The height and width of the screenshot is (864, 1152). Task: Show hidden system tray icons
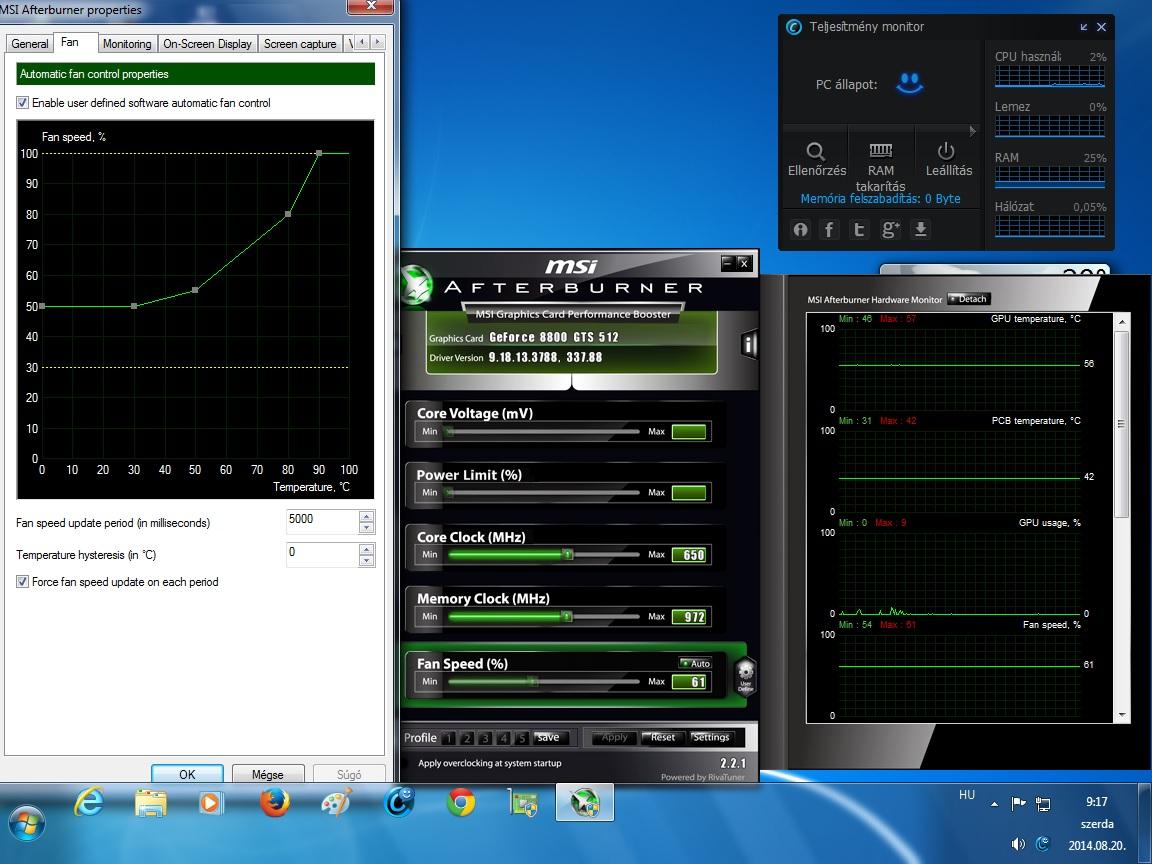(994, 803)
